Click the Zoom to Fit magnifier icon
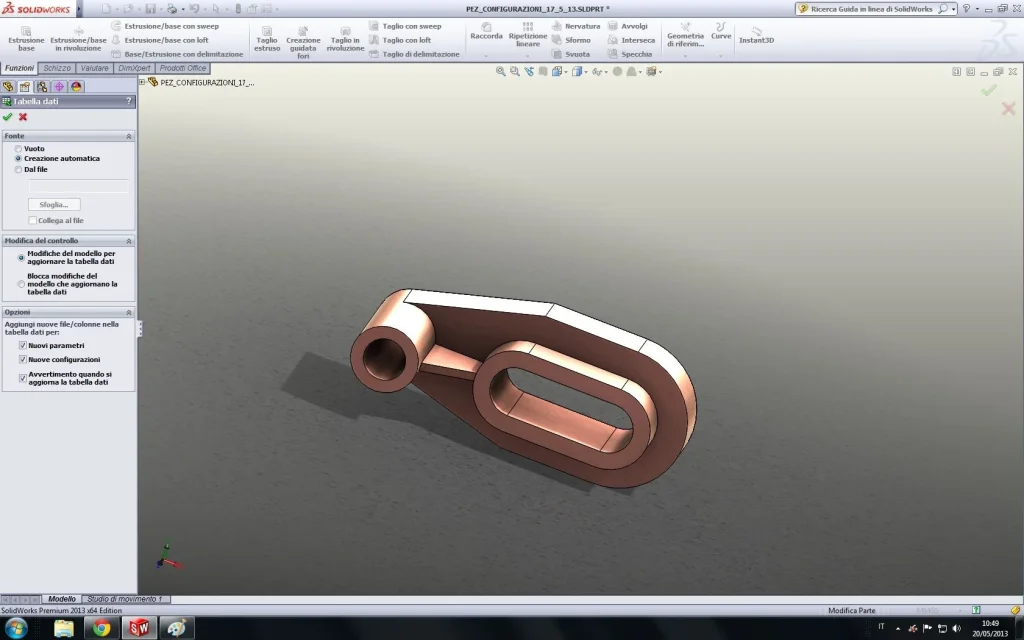 (x=501, y=72)
